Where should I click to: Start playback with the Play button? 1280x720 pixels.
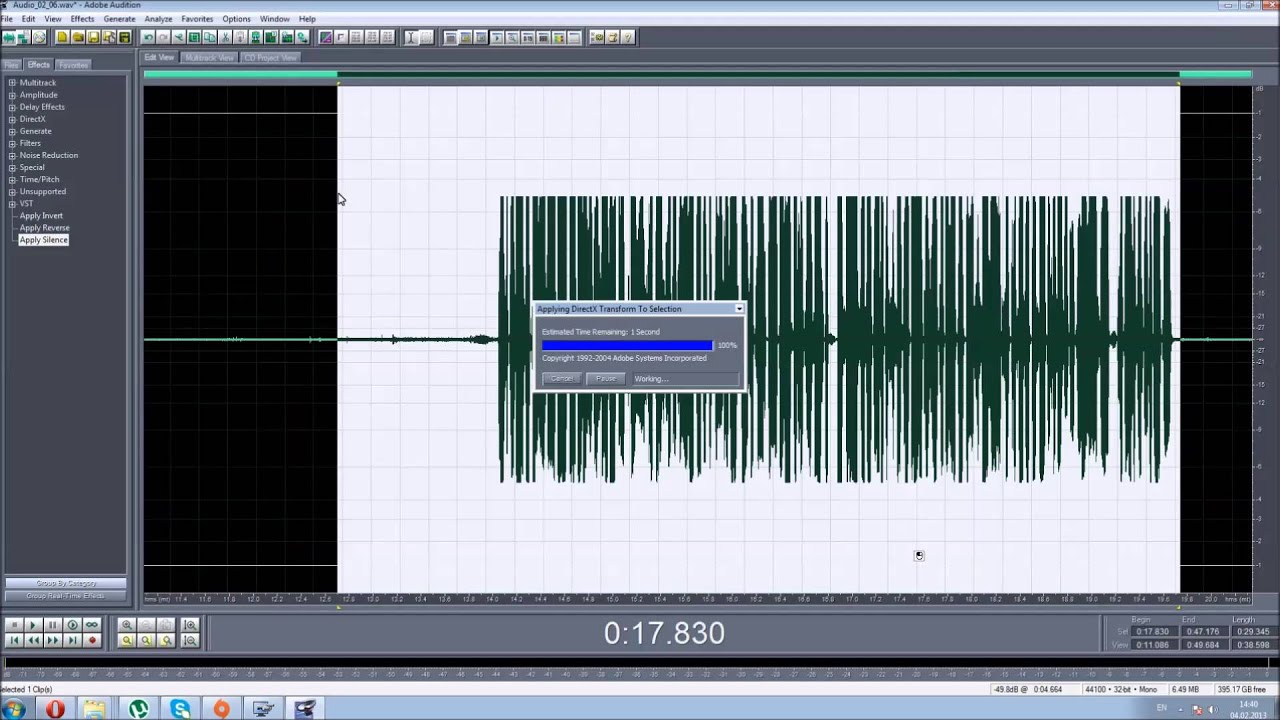coord(33,625)
